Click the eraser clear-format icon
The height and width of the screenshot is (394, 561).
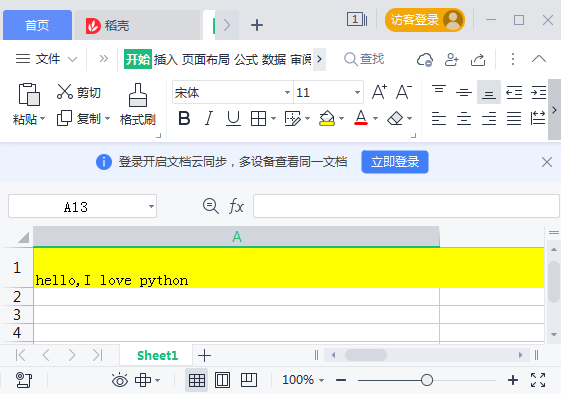point(395,118)
